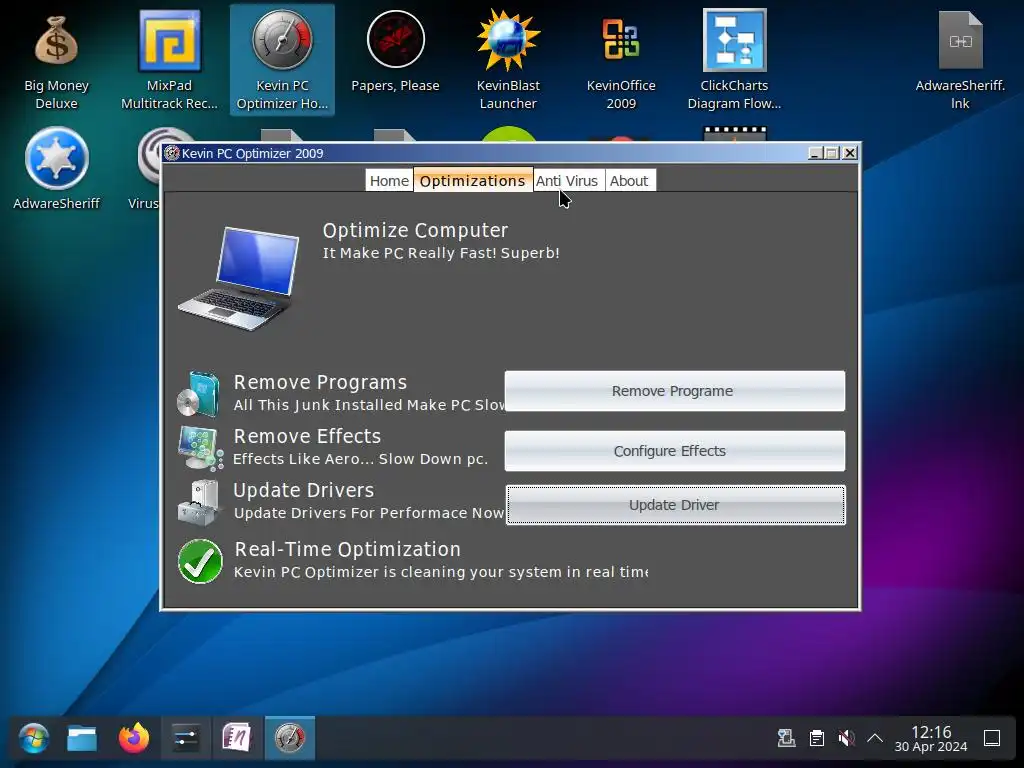Launch Firefox from the taskbar
This screenshot has width=1024, height=768.
pos(134,739)
